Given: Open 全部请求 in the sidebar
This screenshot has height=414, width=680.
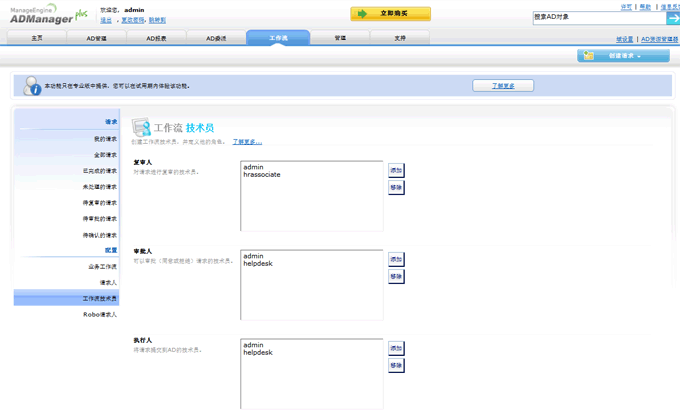Looking at the screenshot, I should [x=105, y=155].
